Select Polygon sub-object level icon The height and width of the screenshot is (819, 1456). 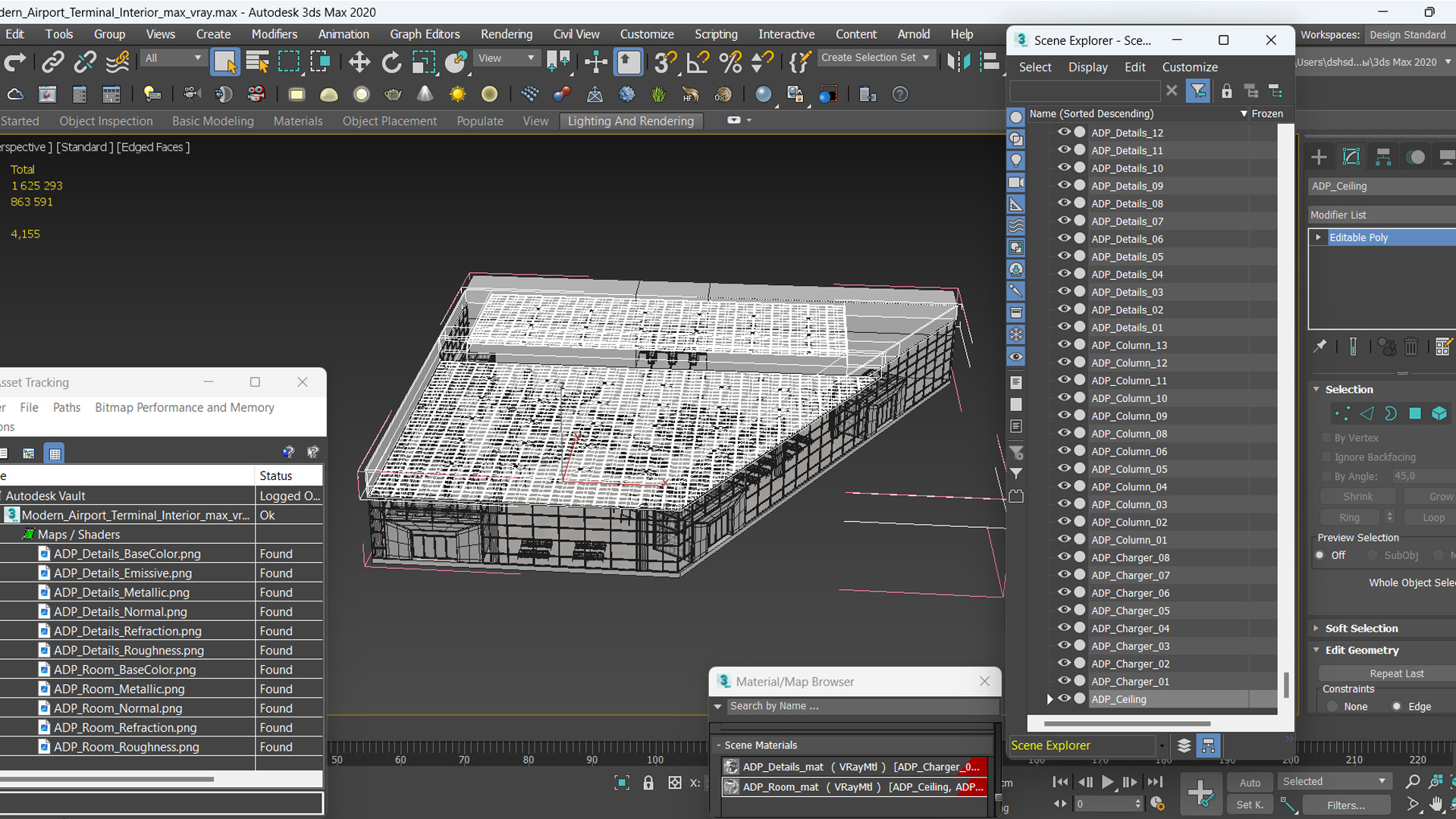1415,413
